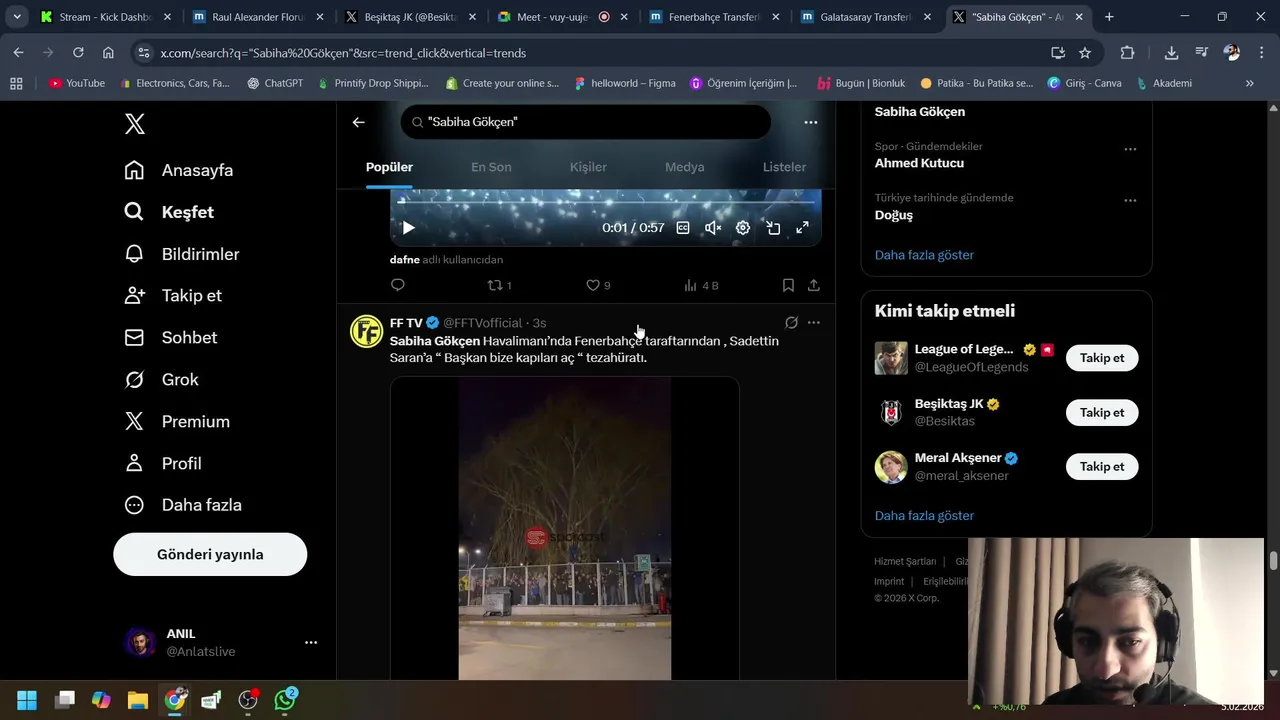View post analytics 4 B

701,285
